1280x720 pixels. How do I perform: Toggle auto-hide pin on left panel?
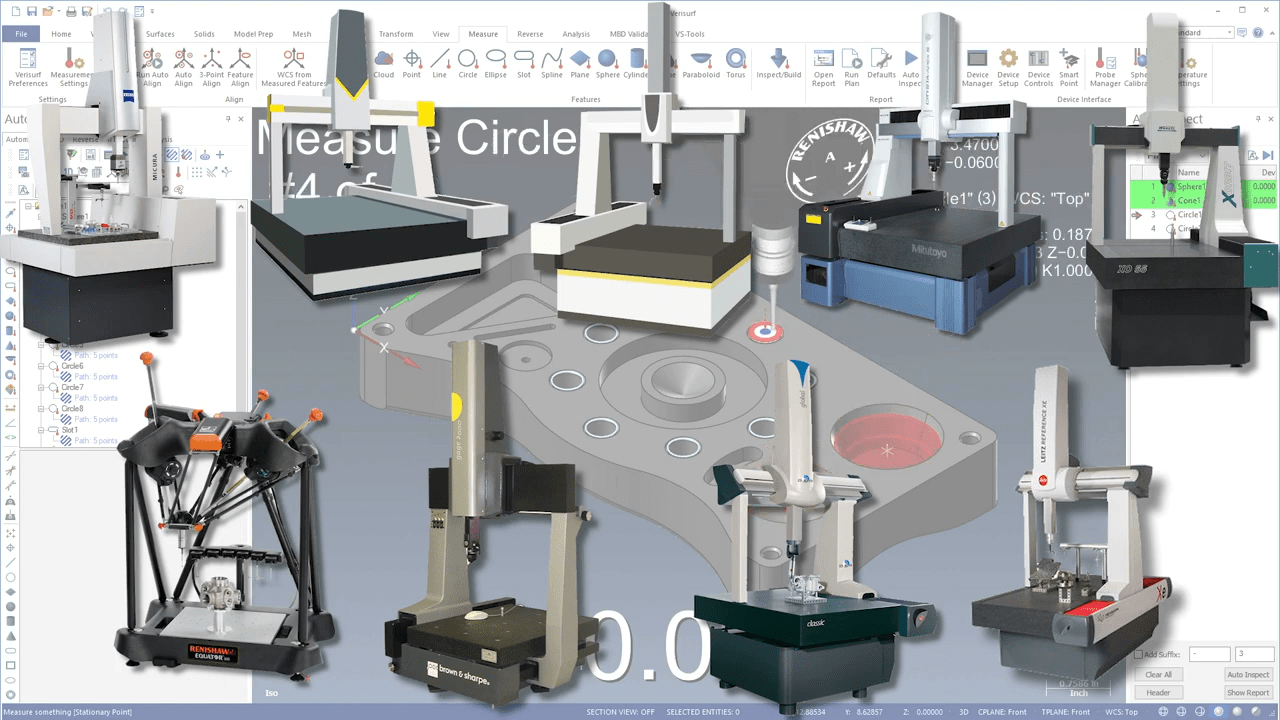(x=227, y=119)
